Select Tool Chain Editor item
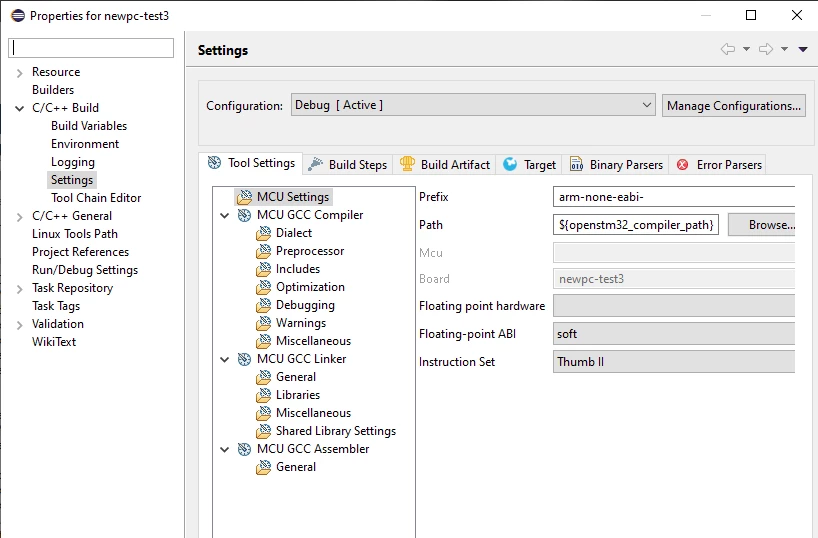 click(96, 198)
